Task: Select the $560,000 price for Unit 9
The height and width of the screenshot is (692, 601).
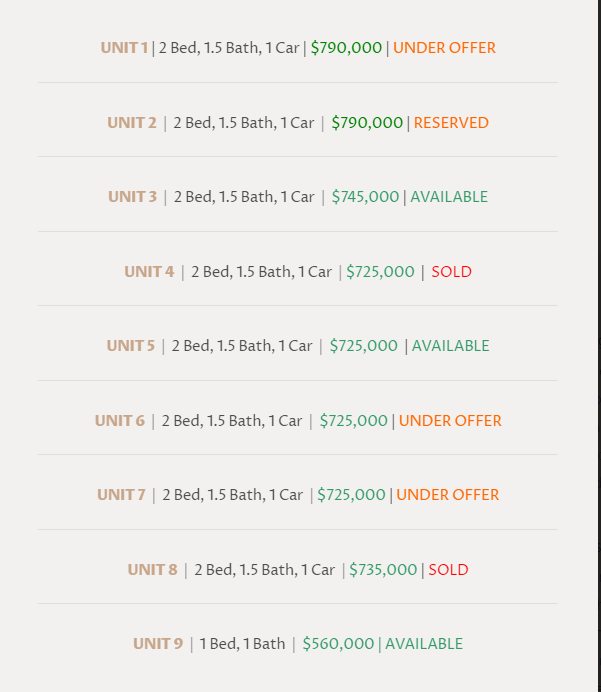Action: [338, 644]
